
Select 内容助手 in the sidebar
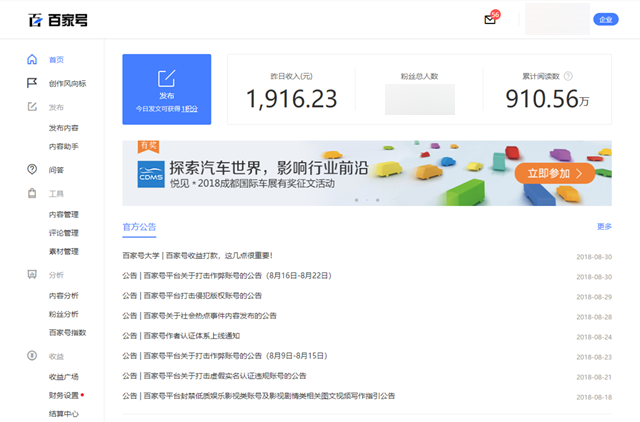click(64, 147)
